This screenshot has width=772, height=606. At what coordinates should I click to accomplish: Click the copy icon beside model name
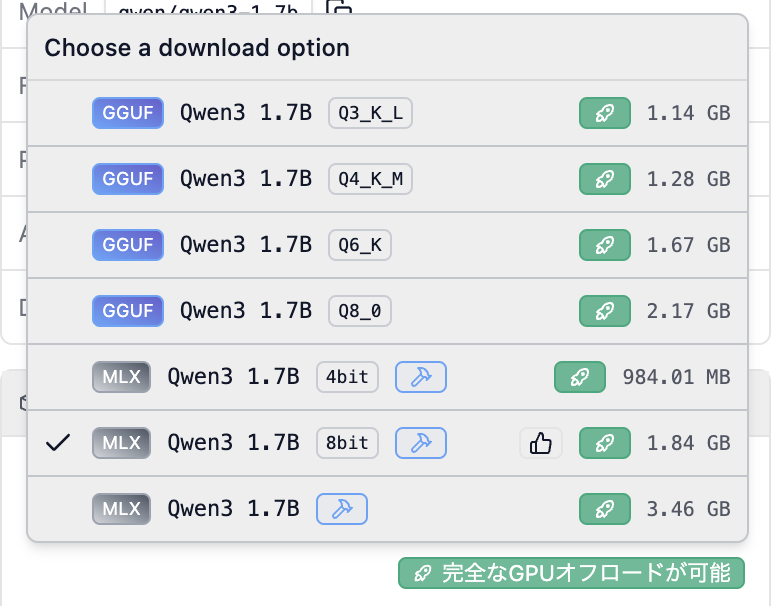point(340,8)
